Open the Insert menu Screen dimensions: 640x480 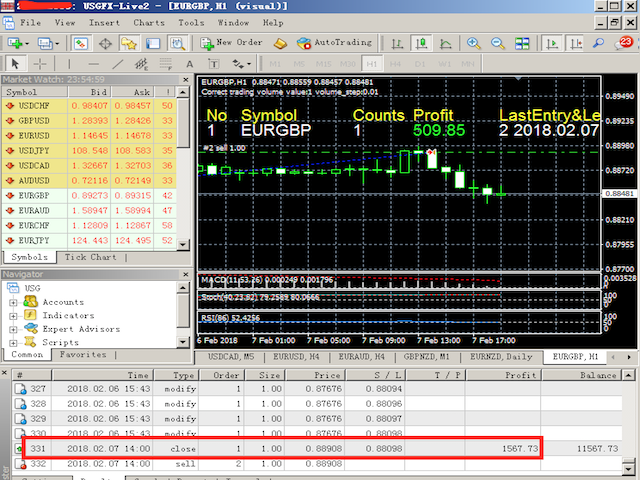point(104,23)
